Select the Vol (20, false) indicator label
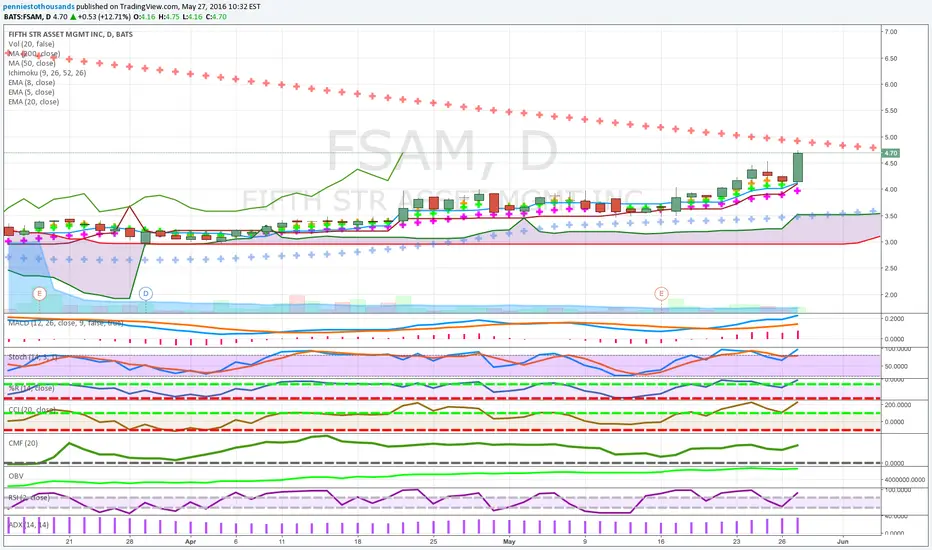This screenshot has width=932, height=550. pyautogui.click(x=32, y=44)
